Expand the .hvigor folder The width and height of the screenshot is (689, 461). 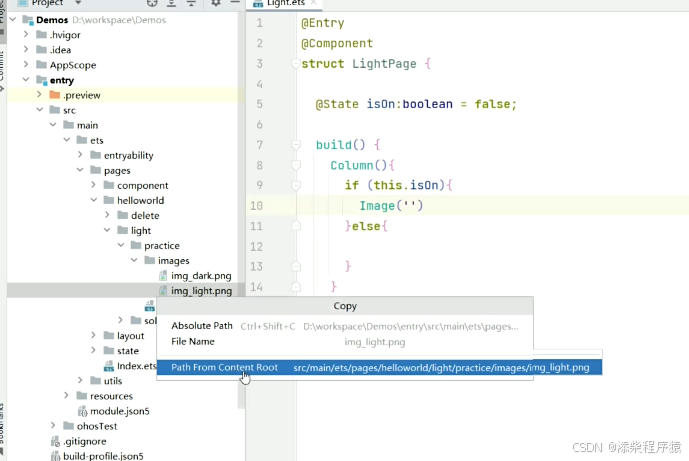[x=26, y=34]
